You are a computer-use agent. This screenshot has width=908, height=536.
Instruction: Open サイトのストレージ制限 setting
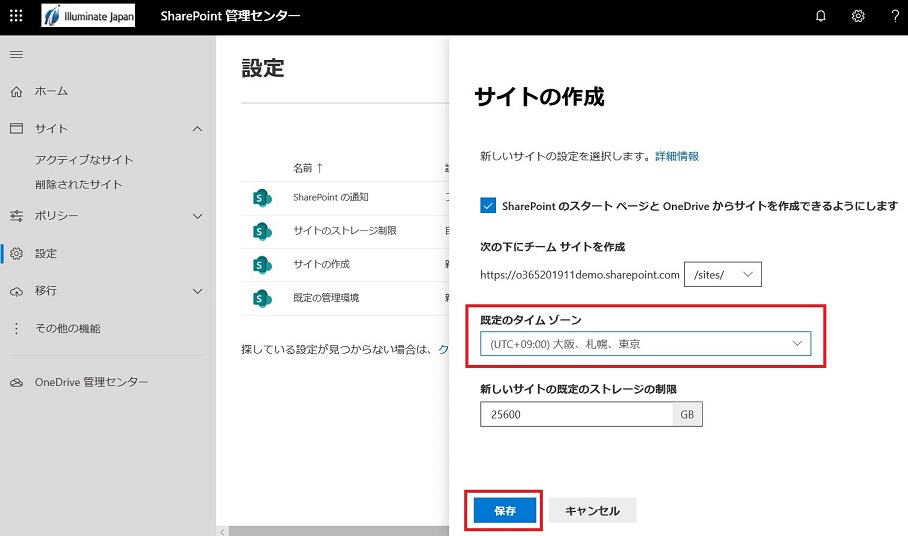point(345,231)
